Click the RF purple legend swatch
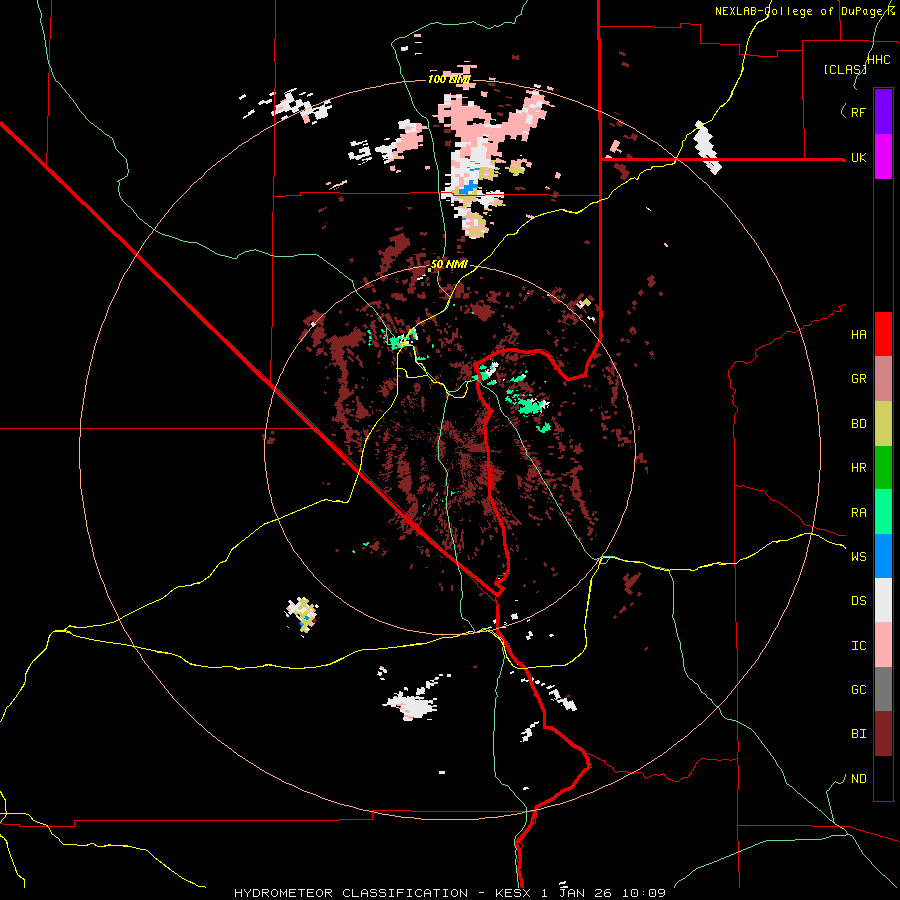The width and height of the screenshot is (900, 900). (883, 112)
